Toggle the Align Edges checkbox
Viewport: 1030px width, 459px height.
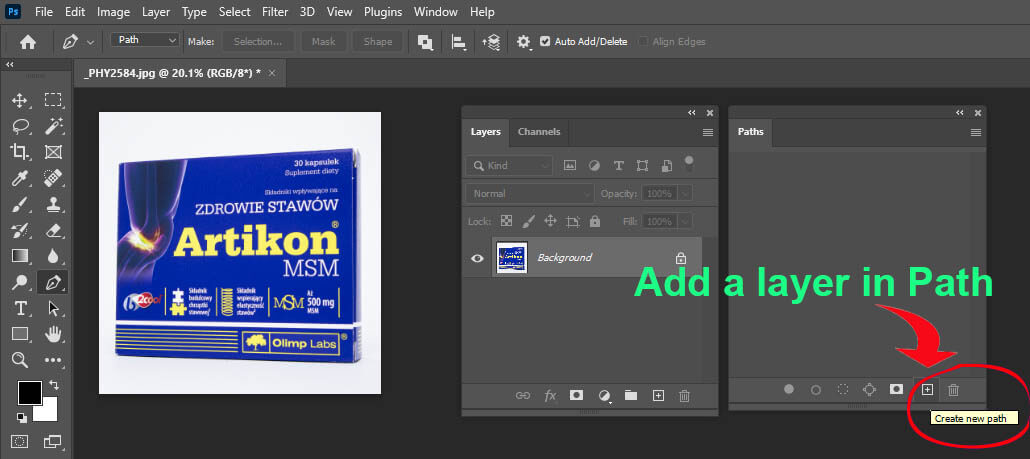pos(643,41)
